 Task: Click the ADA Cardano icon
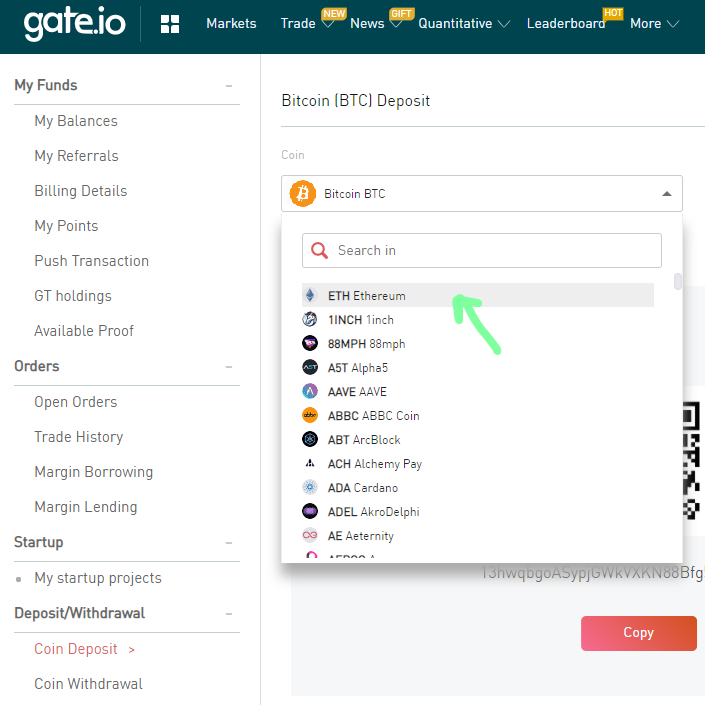coord(310,487)
